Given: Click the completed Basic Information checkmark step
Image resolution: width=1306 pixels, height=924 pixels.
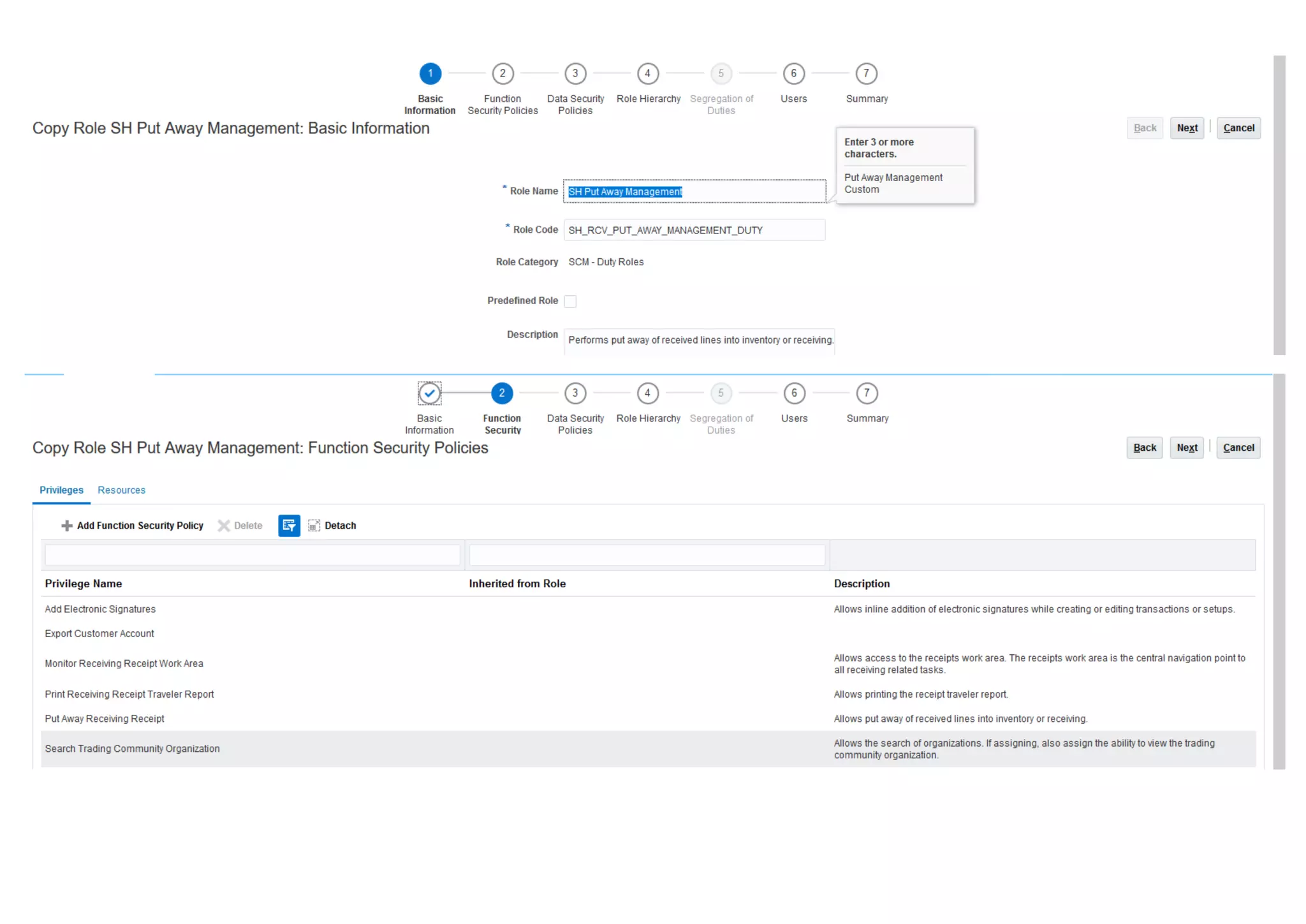Looking at the screenshot, I should [429, 393].
